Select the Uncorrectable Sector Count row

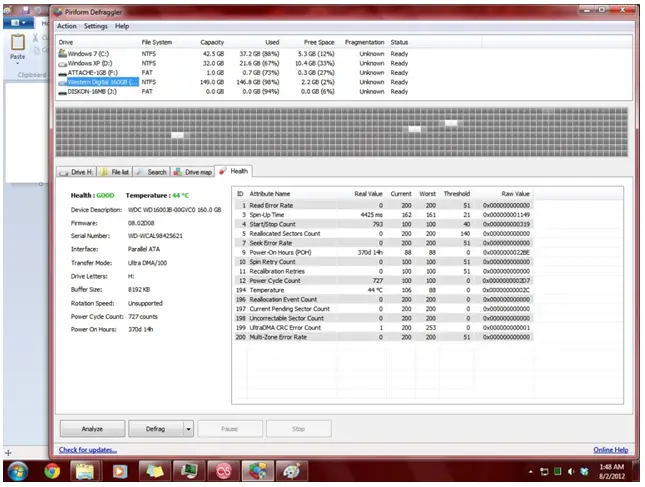point(383,318)
